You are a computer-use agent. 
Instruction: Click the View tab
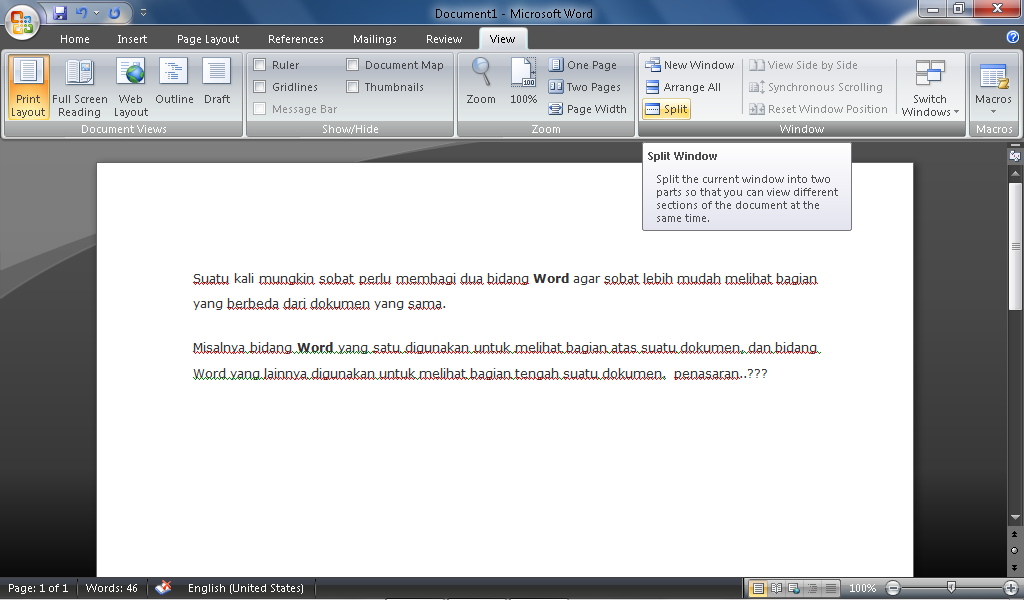click(502, 39)
